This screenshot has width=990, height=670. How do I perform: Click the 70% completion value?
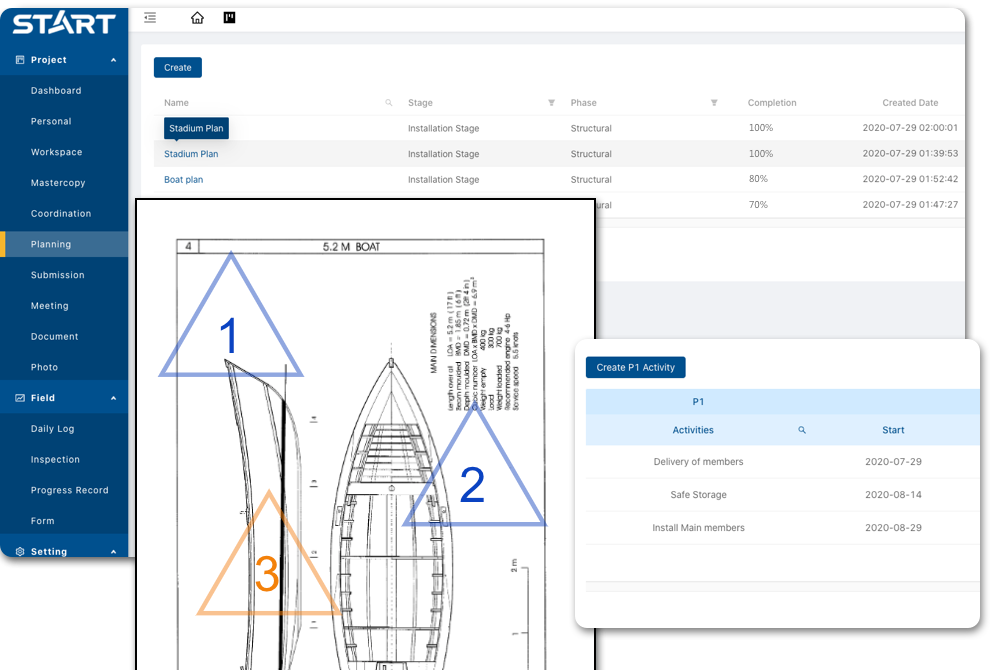click(758, 205)
